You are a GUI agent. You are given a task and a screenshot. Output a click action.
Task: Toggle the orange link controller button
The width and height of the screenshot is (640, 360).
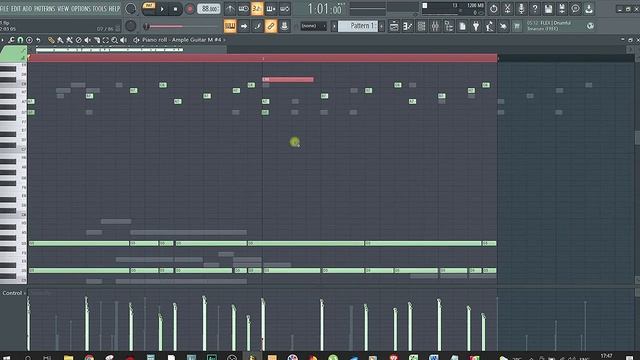(x=271, y=26)
